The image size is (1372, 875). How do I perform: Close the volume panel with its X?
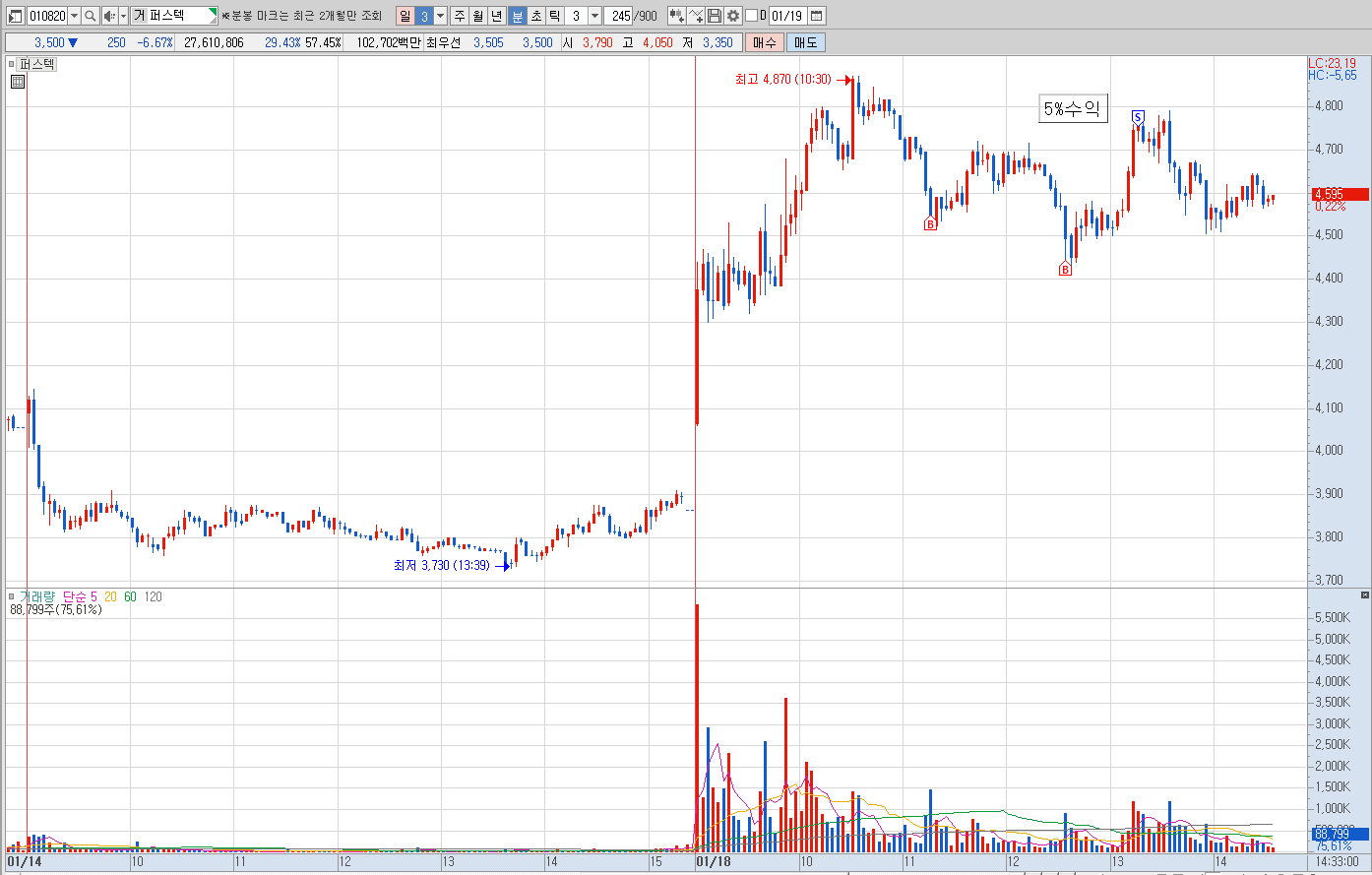pos(1364,595)
